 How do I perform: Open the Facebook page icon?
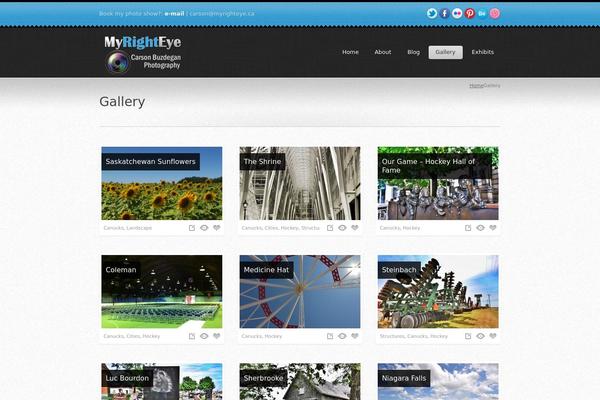[x=444, y=13]
